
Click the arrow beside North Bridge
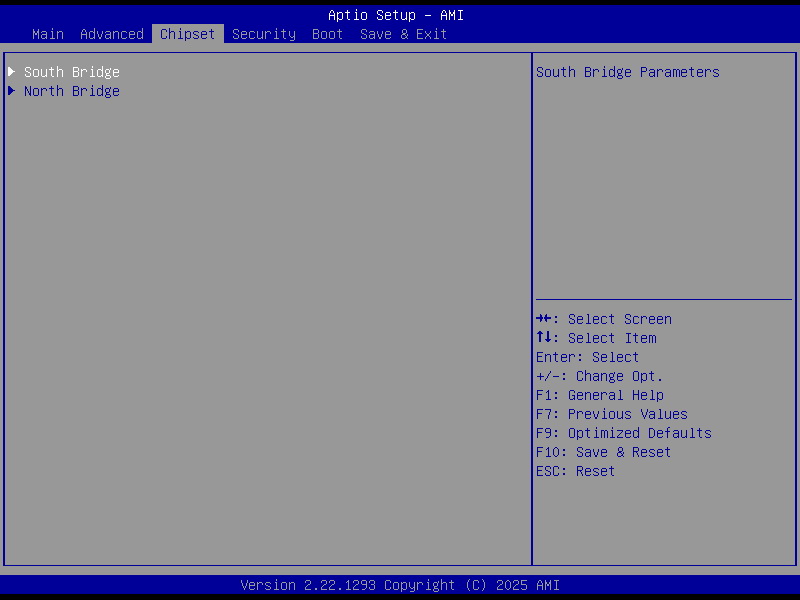12,91
